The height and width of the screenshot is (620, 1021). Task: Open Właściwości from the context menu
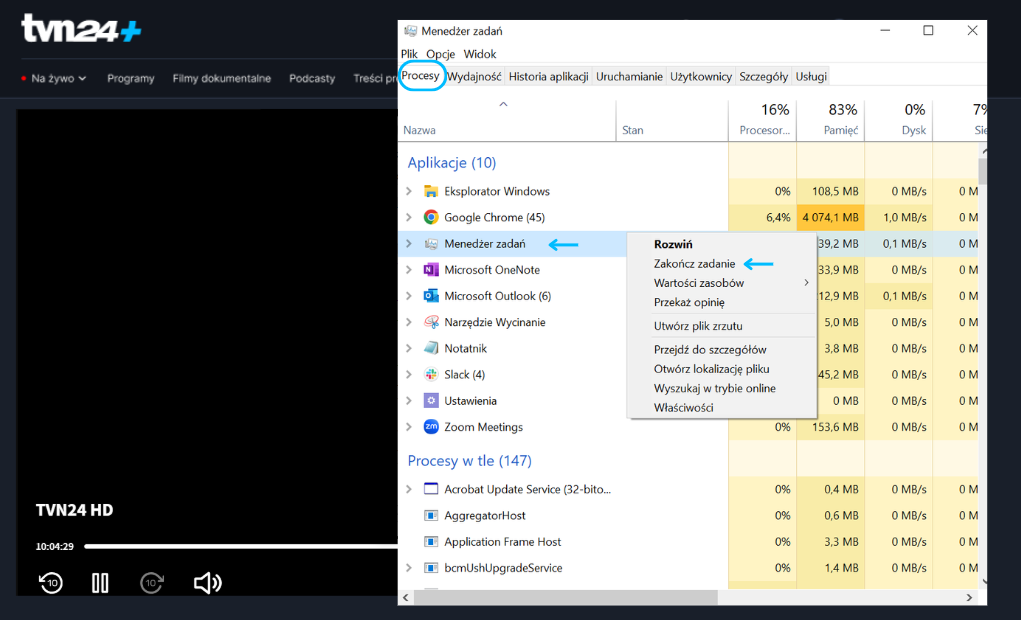[x=721, y=408]
